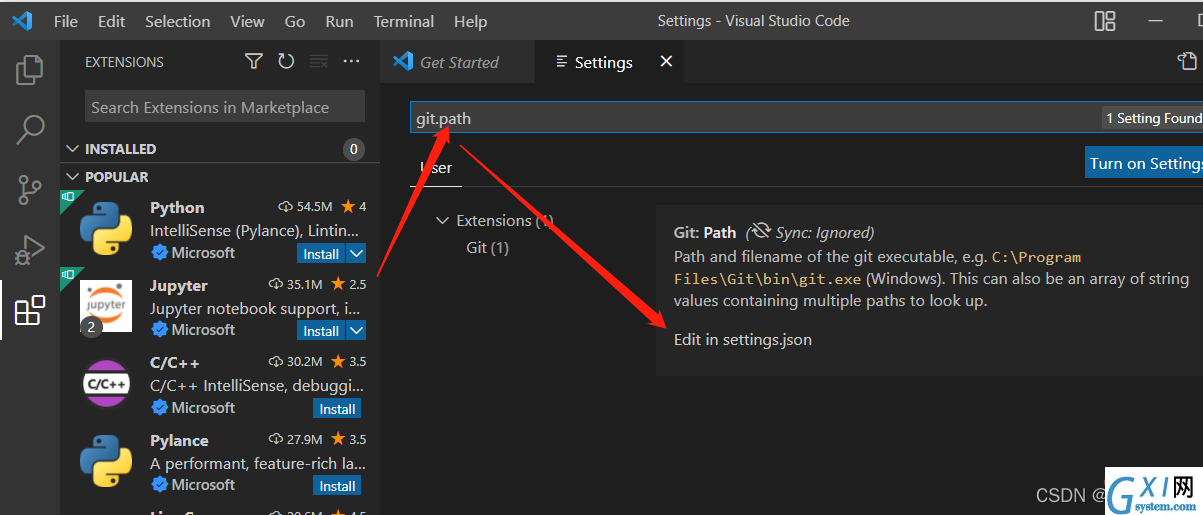Click Edit in settings.json link
Viewport: 1203px width, 515px height.
[x=743, y=339]
